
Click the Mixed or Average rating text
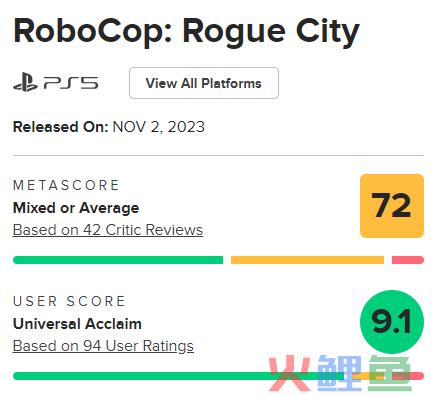coord(76,208)
